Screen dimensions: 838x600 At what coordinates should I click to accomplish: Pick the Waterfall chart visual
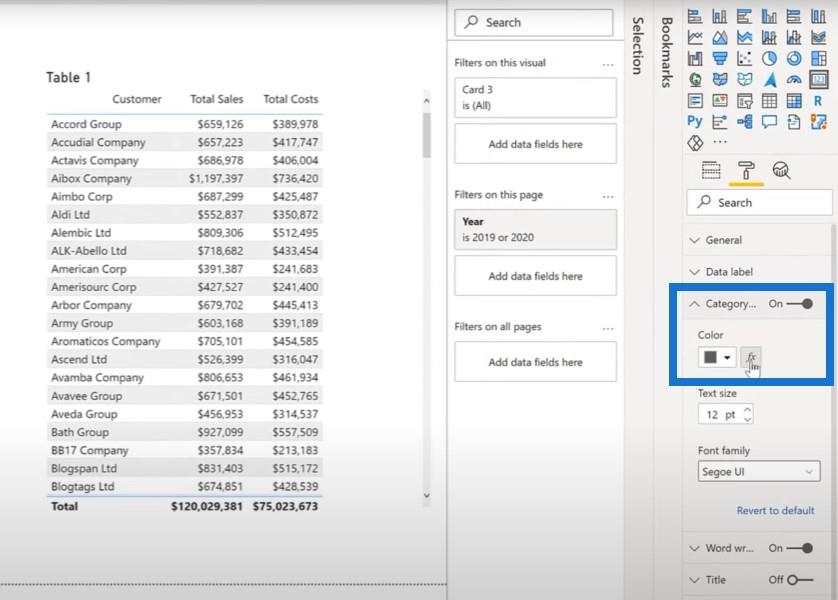695,58
